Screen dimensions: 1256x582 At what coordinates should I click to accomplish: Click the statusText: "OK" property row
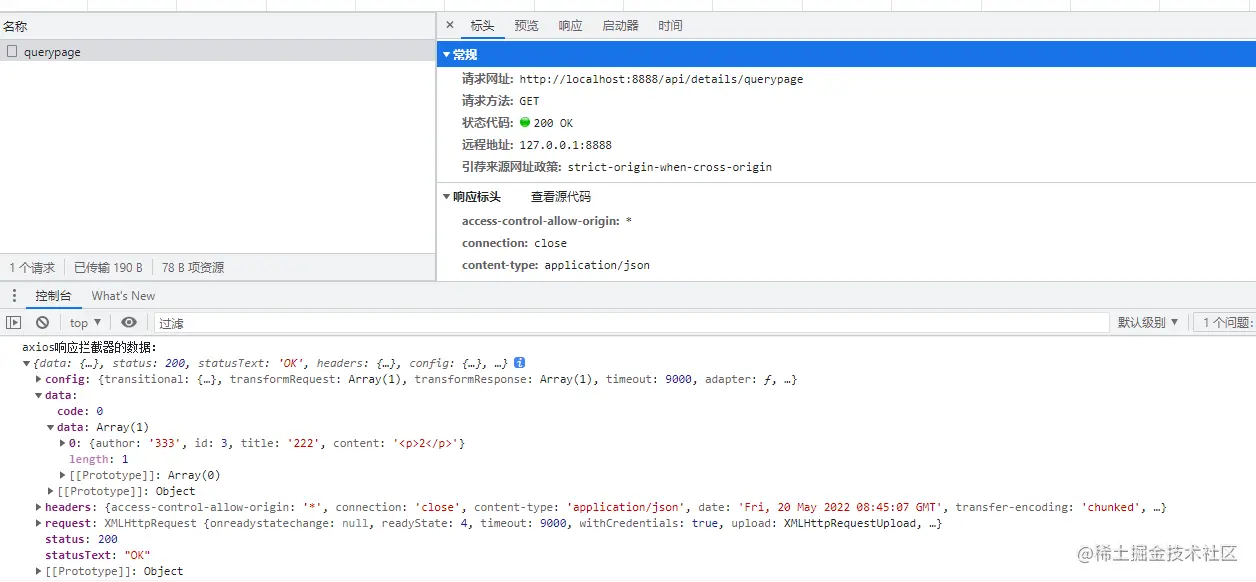(x=97, y=555)
